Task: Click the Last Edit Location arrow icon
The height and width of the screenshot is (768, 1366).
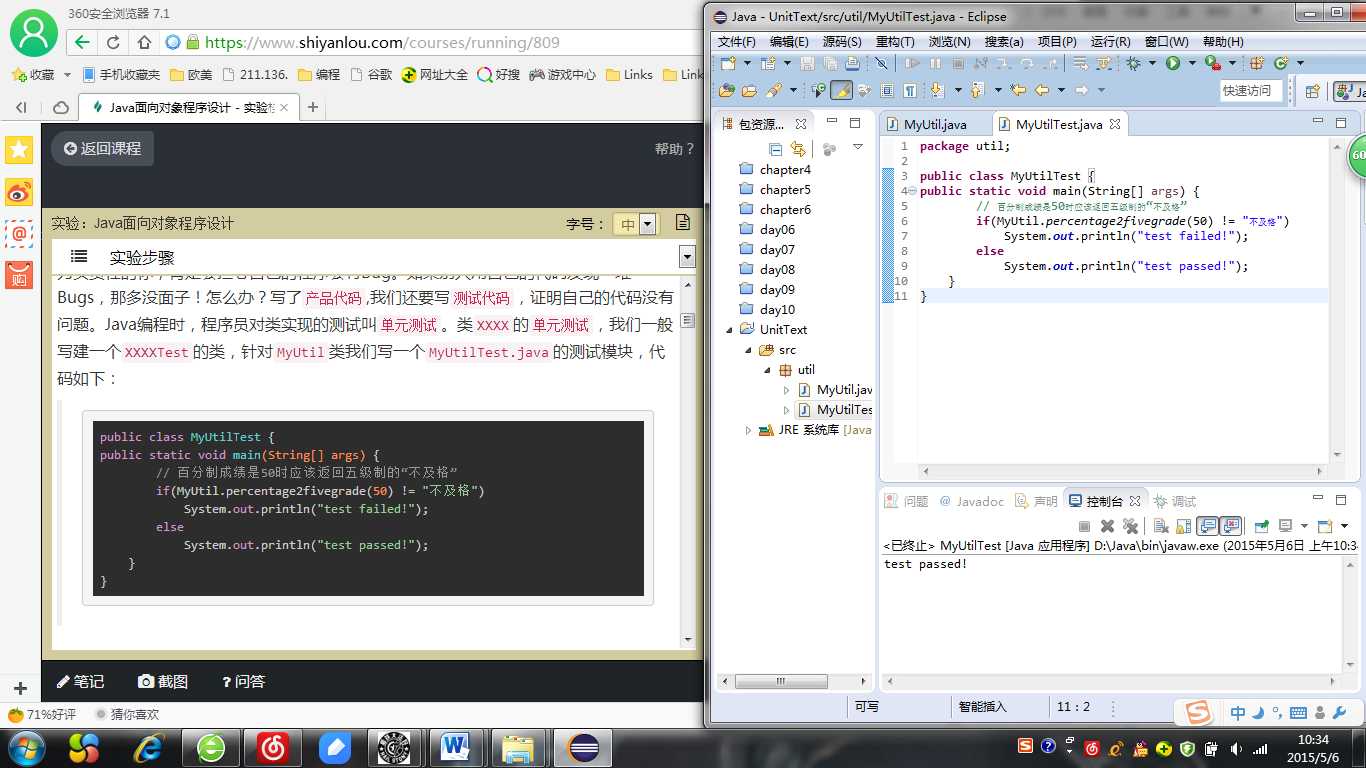Action: pos(1017,90)
